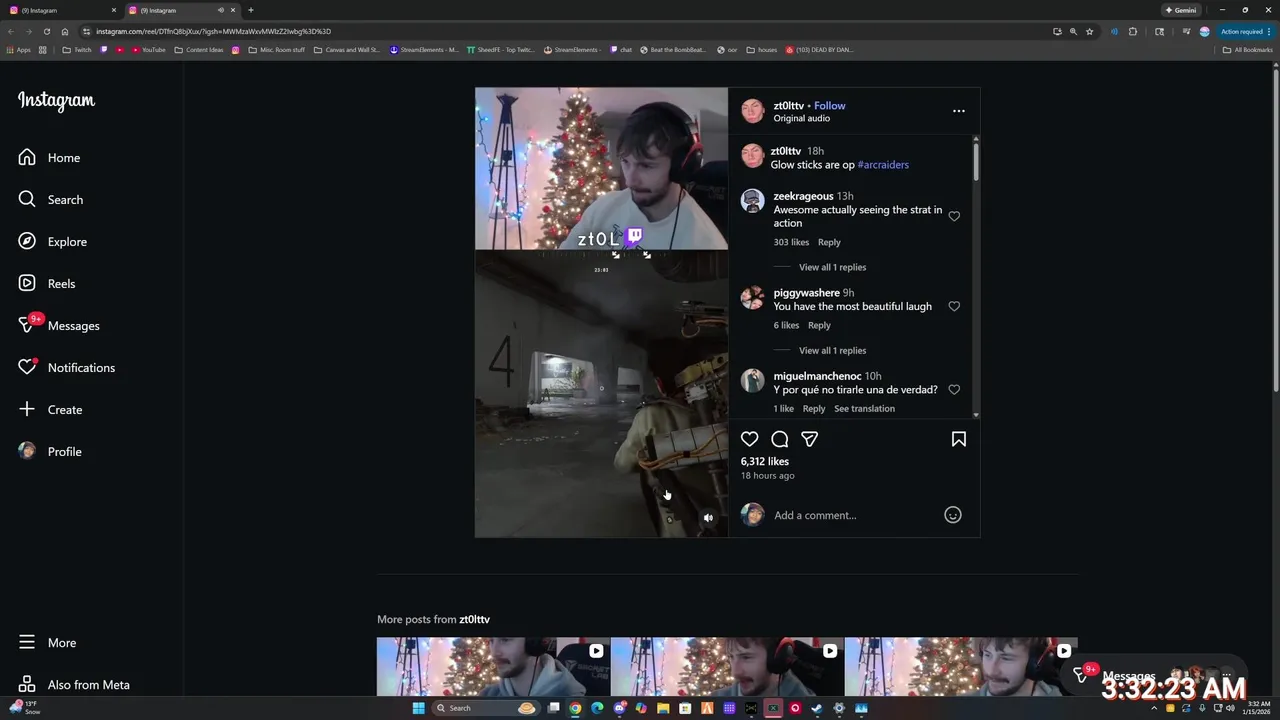Image resolution: width=1280 pixels, height=720 pixels.
Task: Open Notifications in sidebar
Action: (67, 368)
